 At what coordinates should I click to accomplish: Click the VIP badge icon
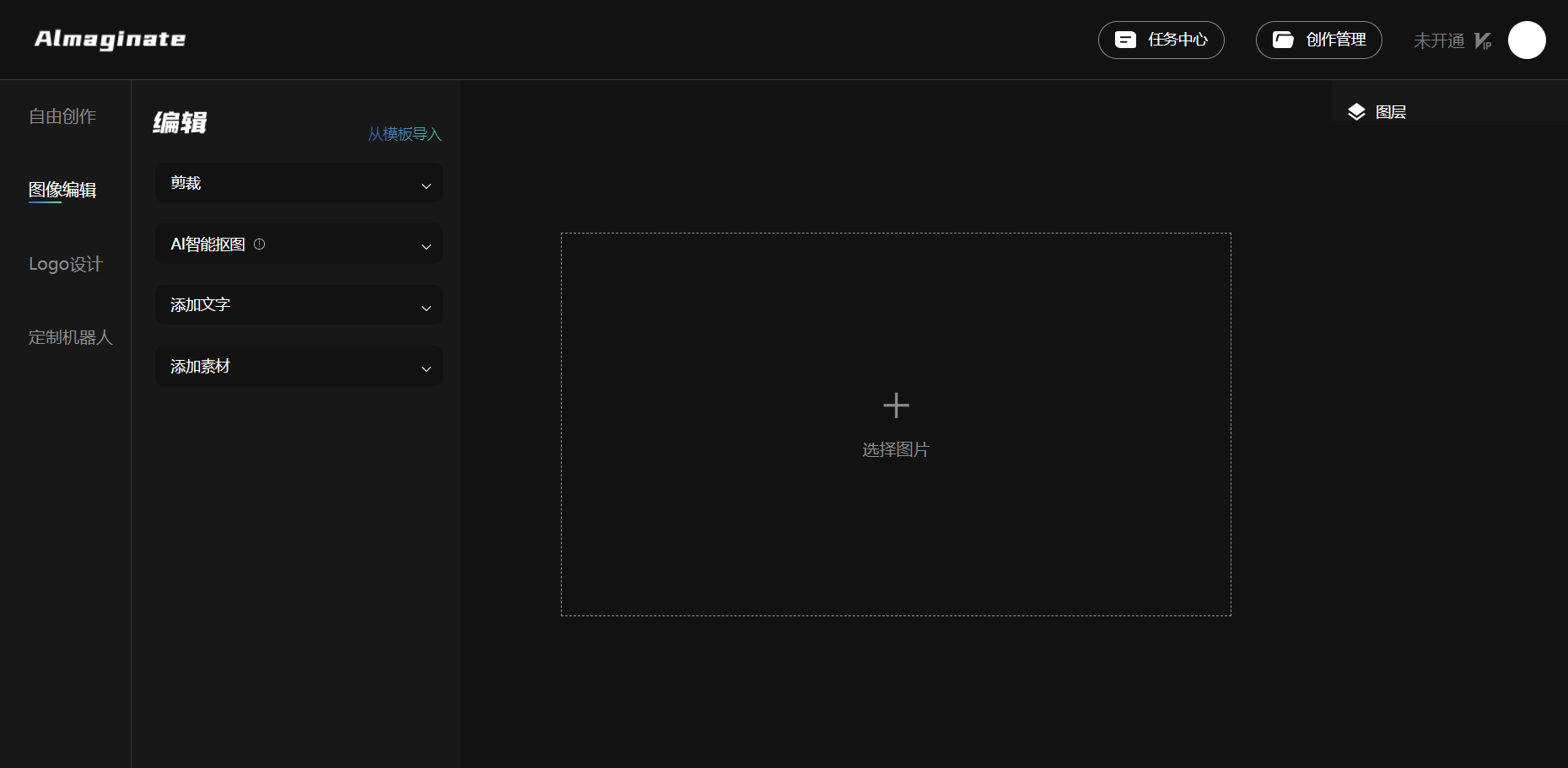pyautogui.click(x=1482, y=40)
